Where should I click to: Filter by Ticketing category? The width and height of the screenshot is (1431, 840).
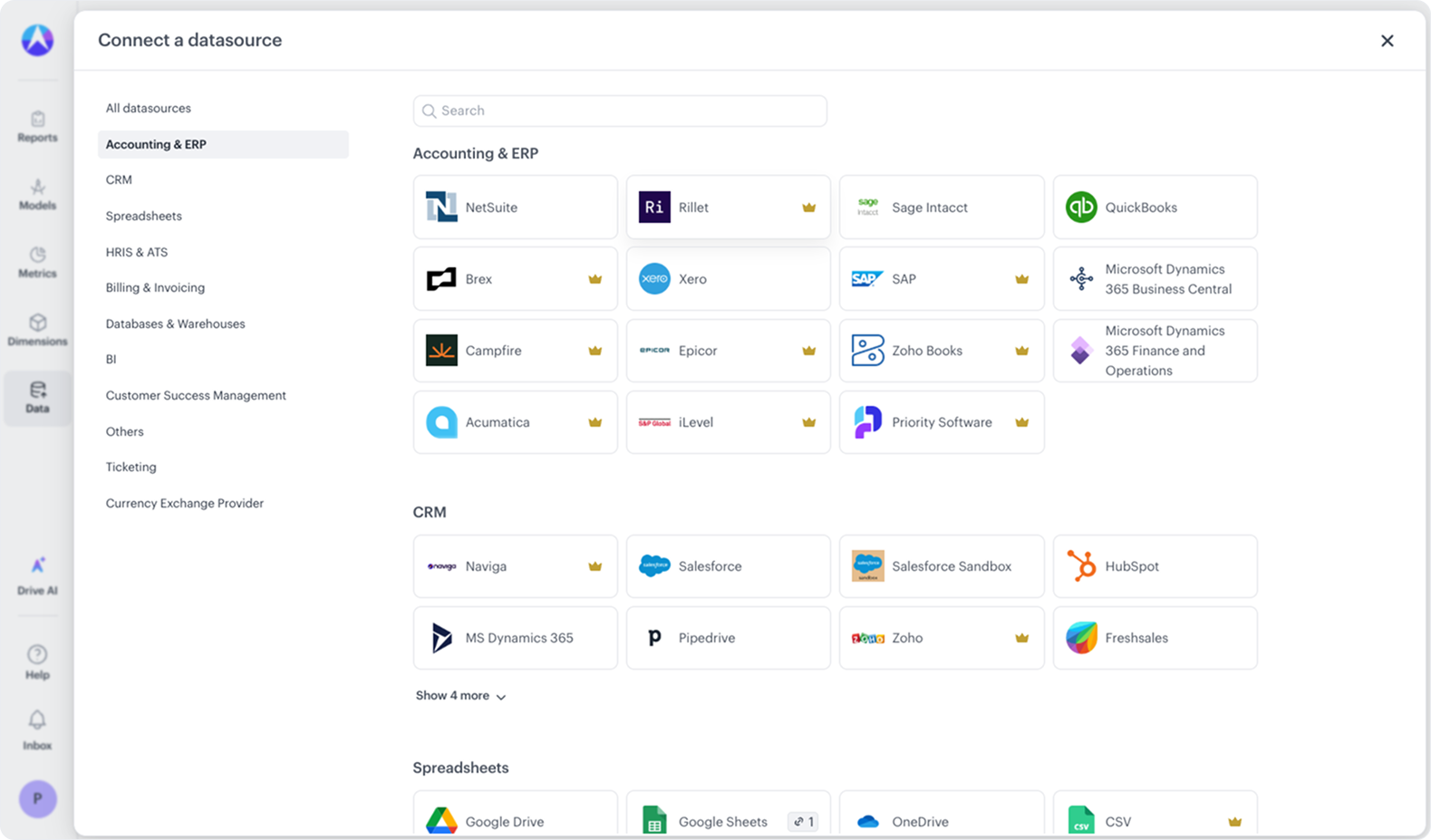pyautogui.click(x=223, y=468)
